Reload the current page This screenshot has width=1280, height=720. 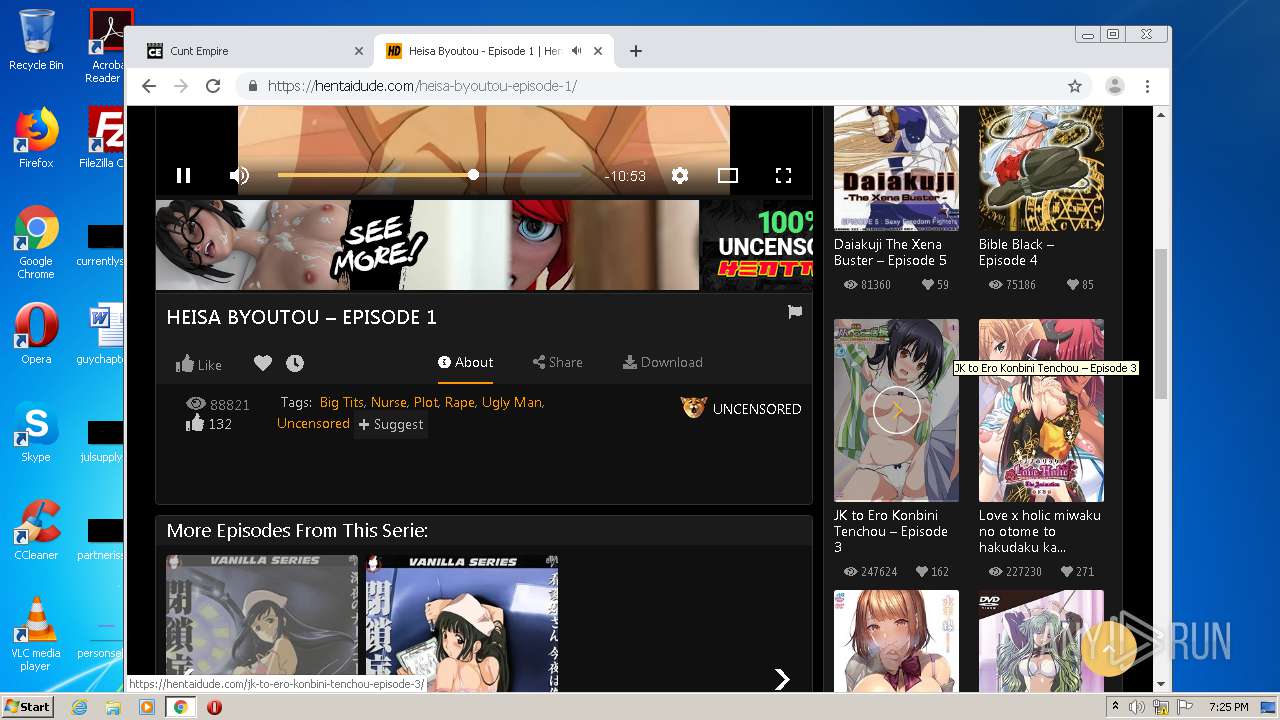click(213, 86)
